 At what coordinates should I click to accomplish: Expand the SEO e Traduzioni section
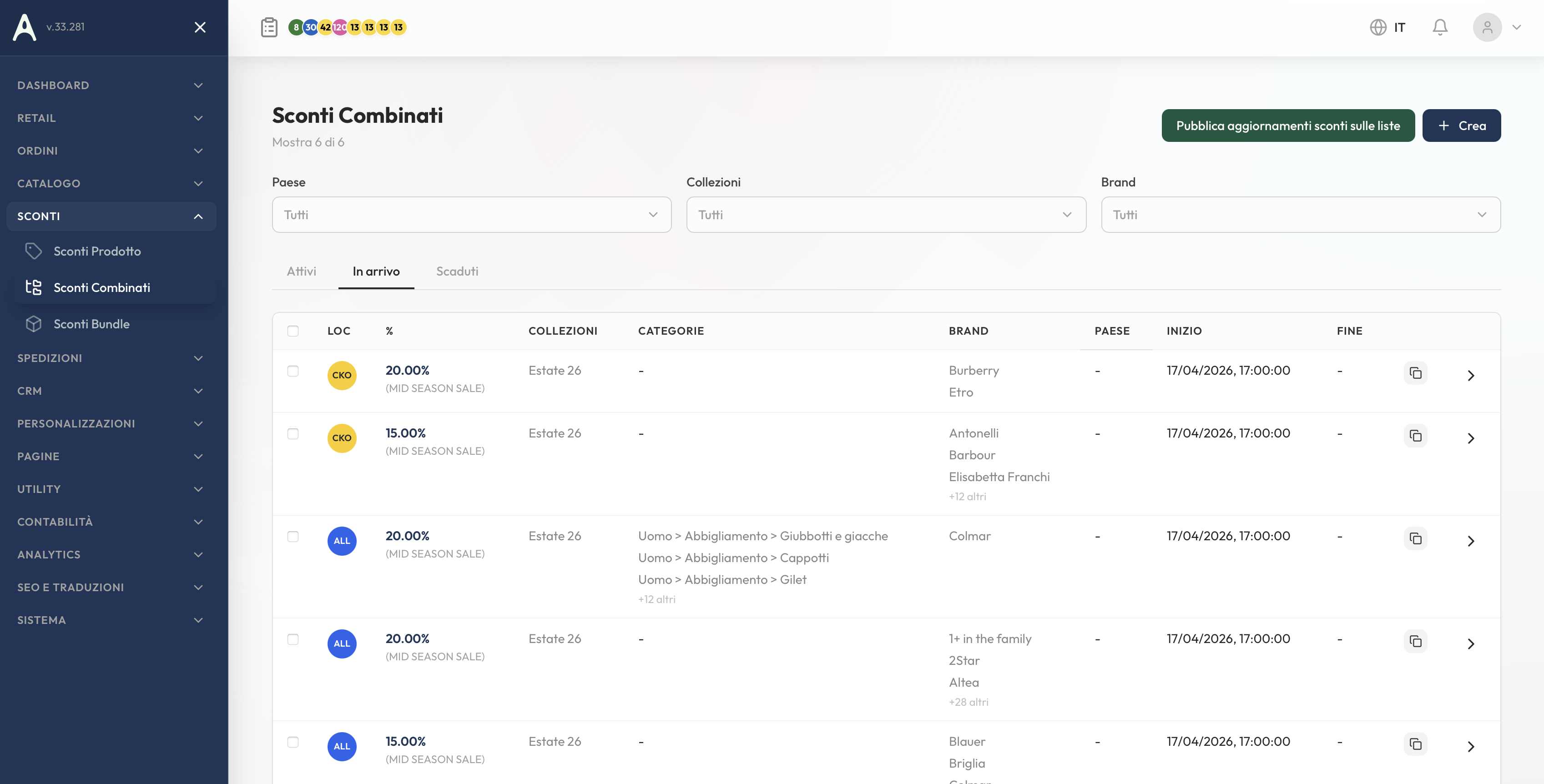click(x=111, y=588)
